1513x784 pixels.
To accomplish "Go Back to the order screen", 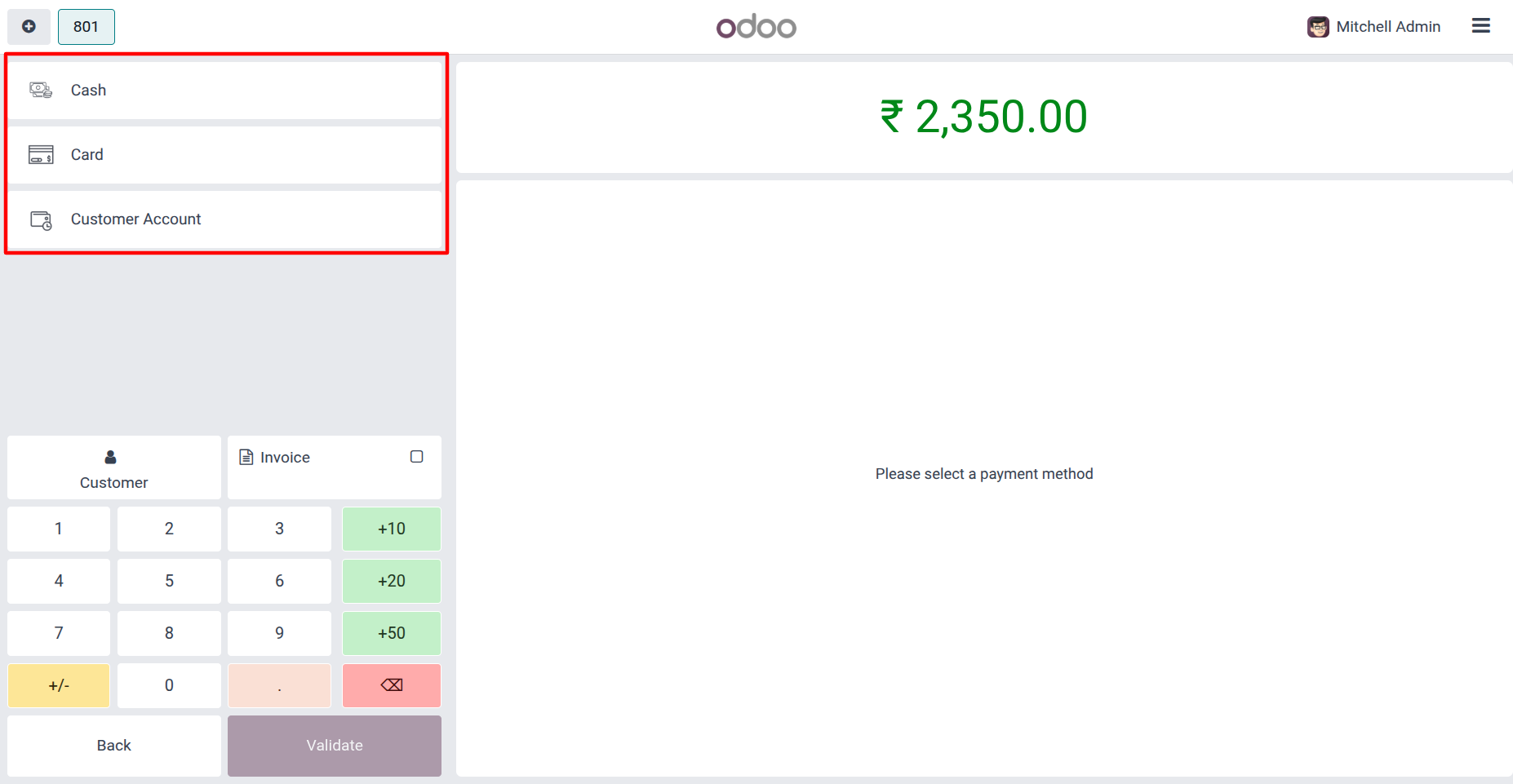I will click(114, 746).
